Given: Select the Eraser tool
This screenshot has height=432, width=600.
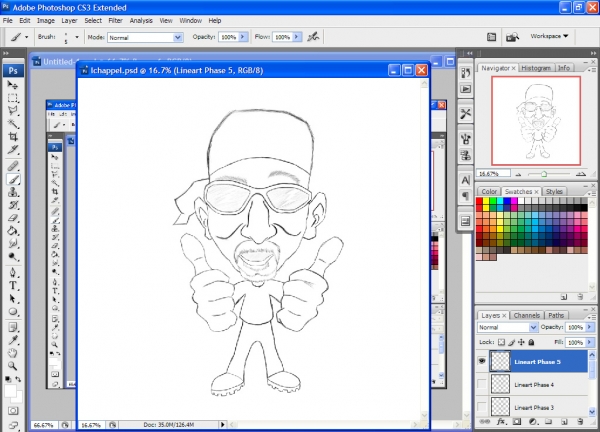Looking at the screenshot, I should pos(13,218).
